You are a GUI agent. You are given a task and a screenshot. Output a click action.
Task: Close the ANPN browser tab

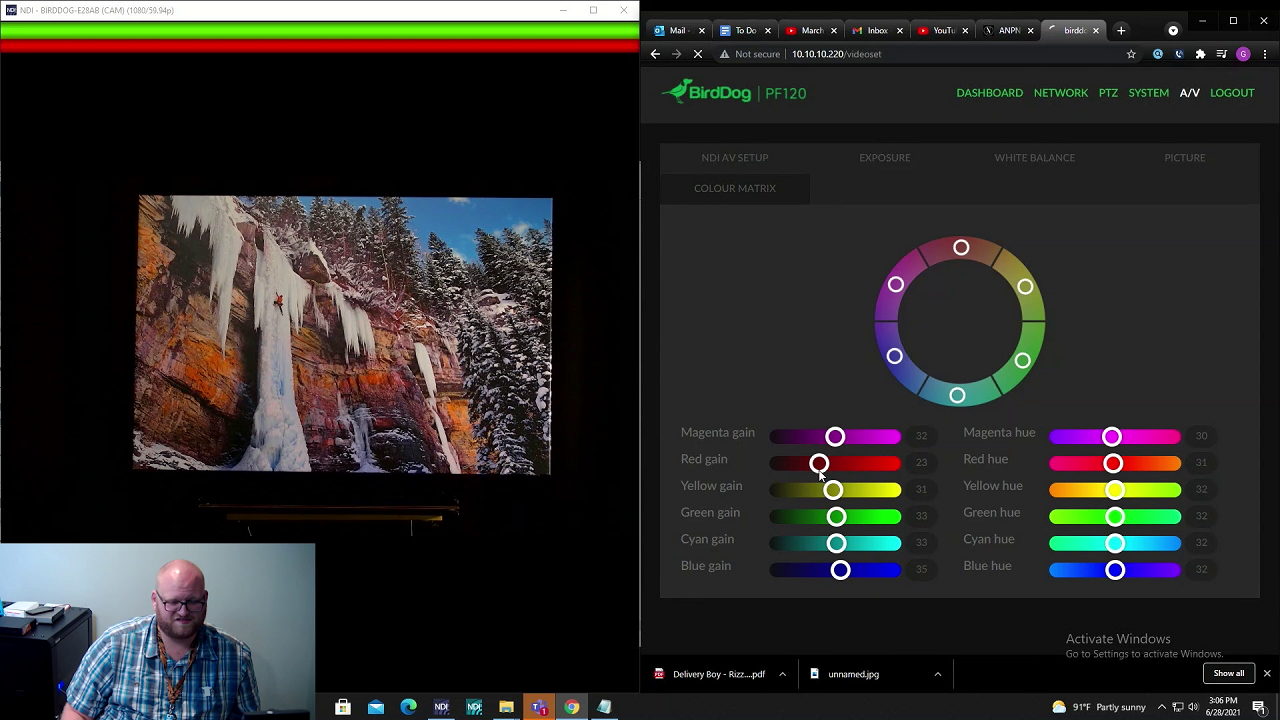pyautogui.click(x=1030, y=31)
